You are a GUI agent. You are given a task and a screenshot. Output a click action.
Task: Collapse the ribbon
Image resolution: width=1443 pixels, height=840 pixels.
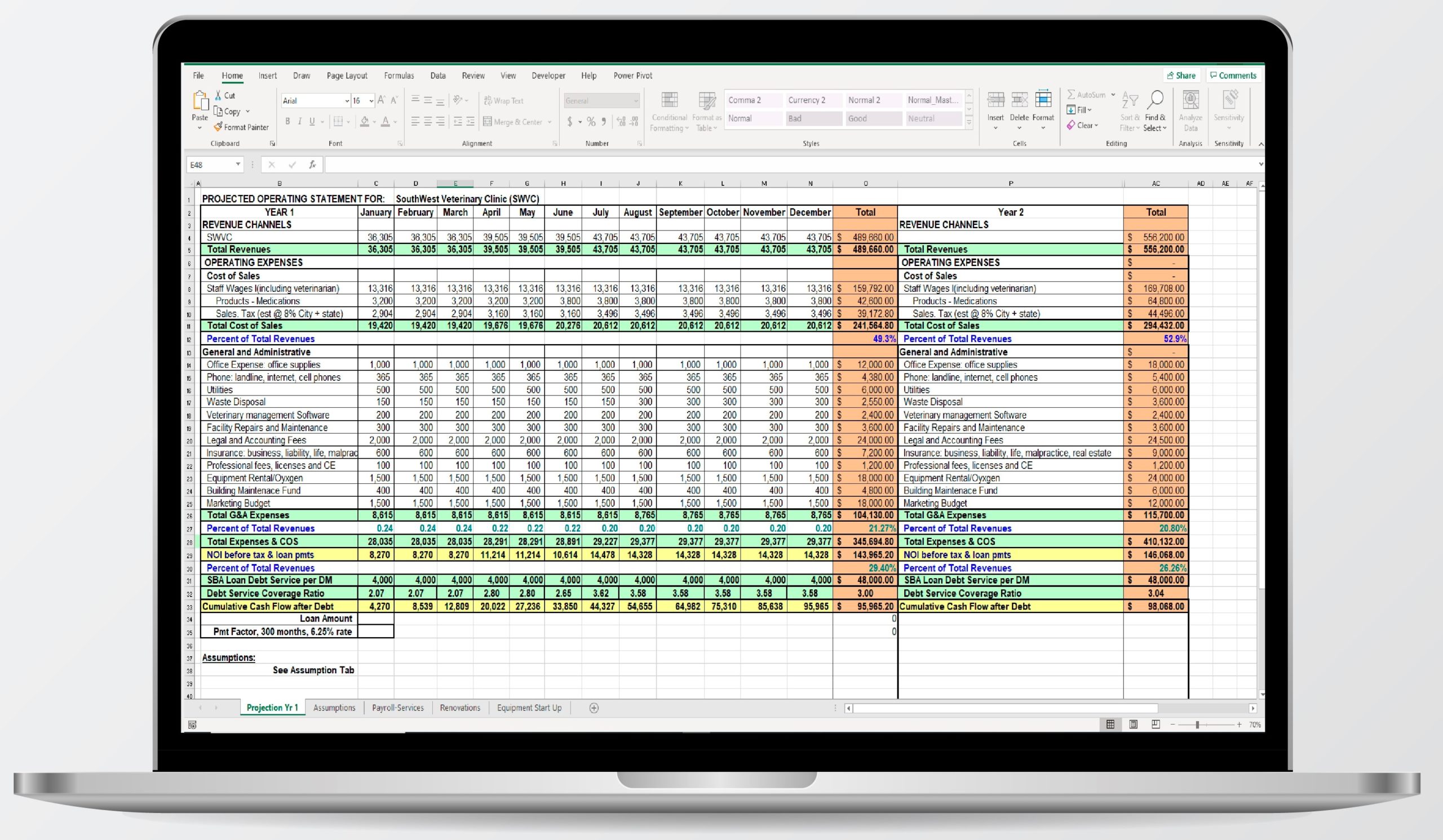1260,144
